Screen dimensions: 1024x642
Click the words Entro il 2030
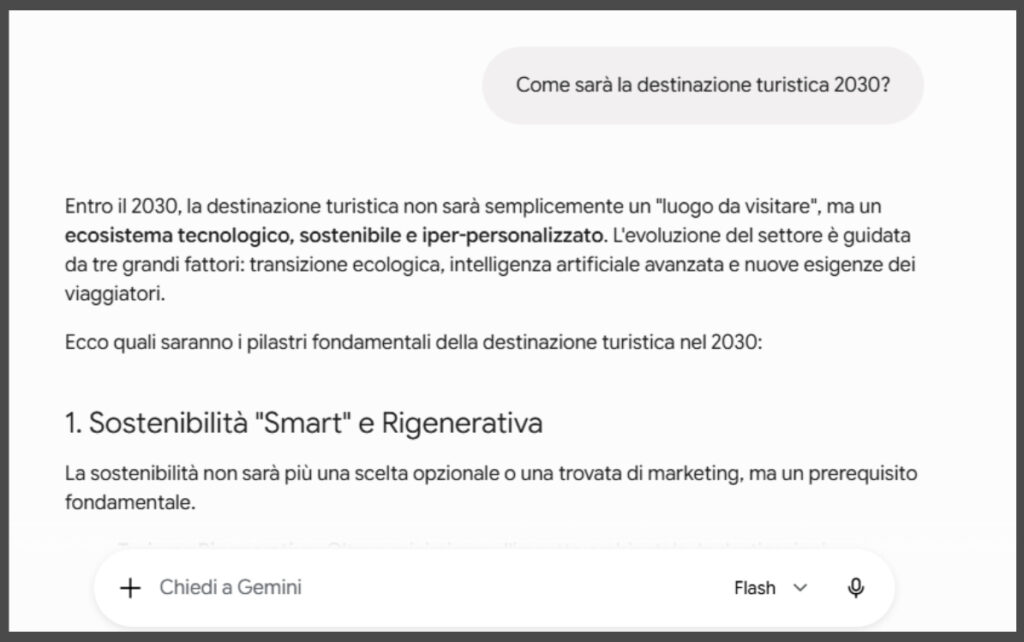point(121,206)
